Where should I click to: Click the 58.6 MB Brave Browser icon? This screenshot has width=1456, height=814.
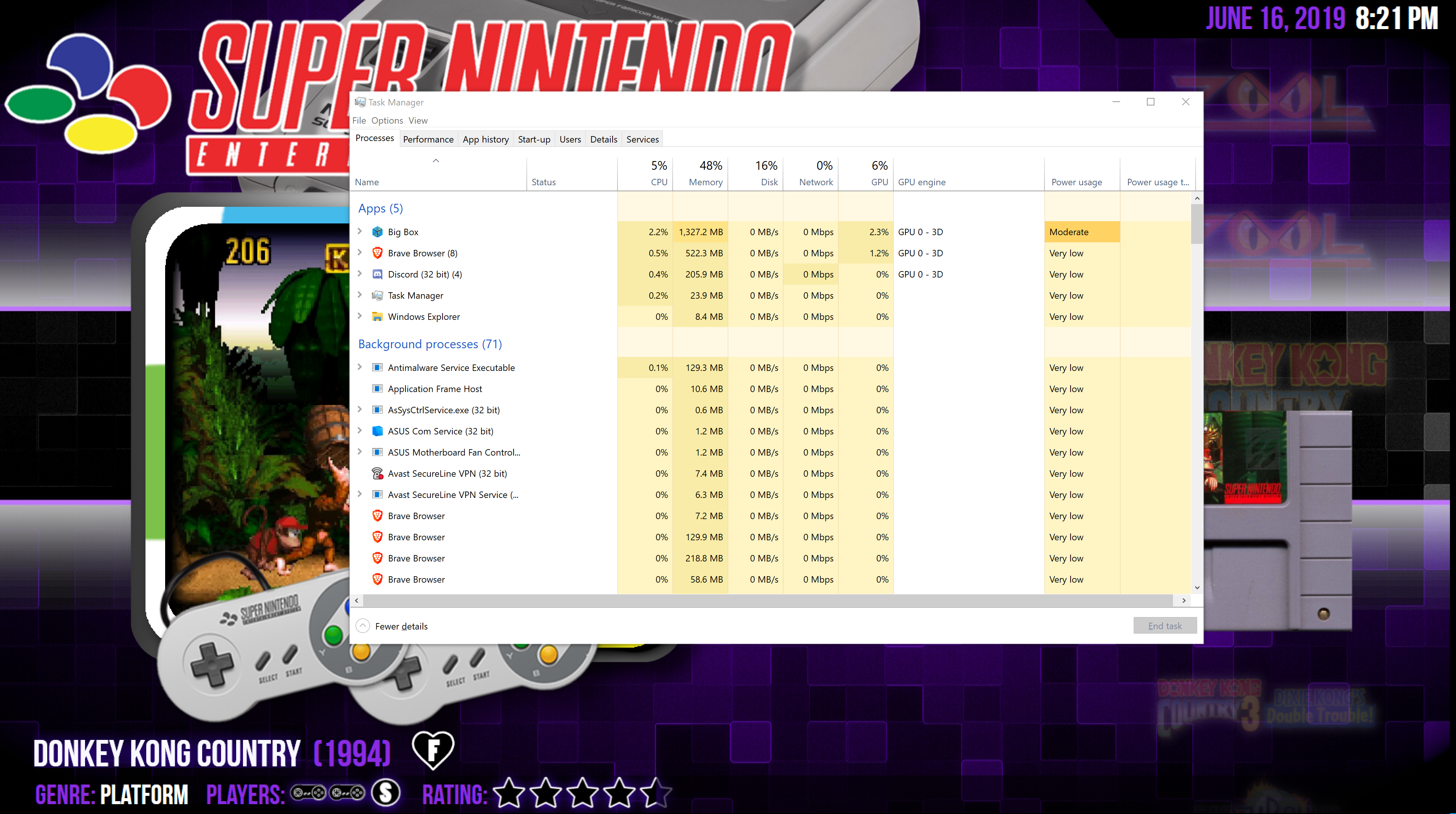(x=377, y=579)
